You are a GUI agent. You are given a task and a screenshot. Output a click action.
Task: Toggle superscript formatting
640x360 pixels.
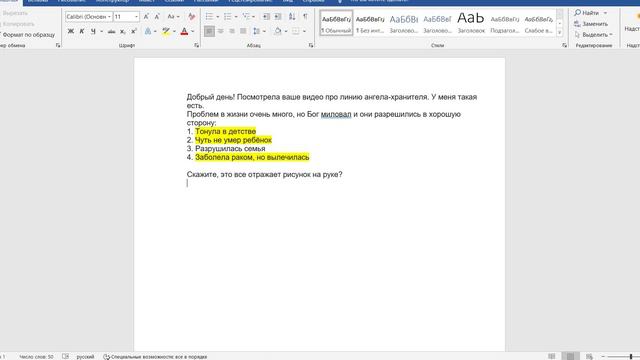click(133, 31)
